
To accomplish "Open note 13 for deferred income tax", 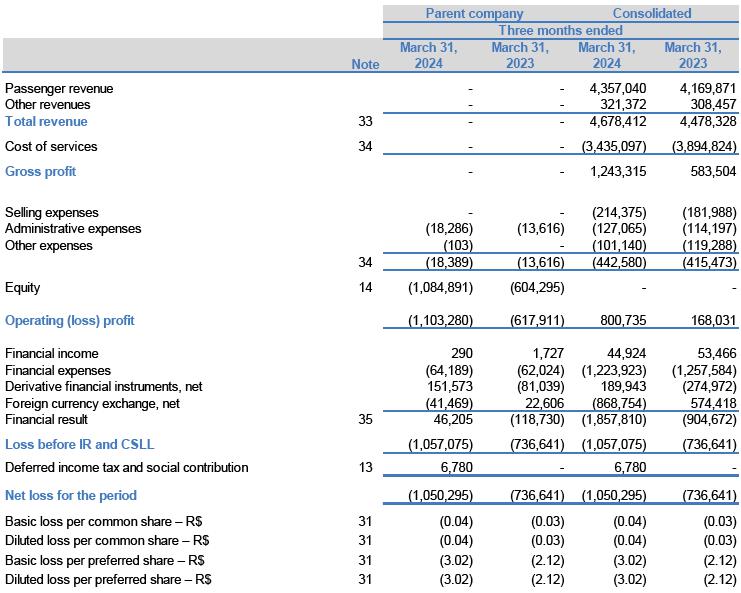I will pos(364,468).
